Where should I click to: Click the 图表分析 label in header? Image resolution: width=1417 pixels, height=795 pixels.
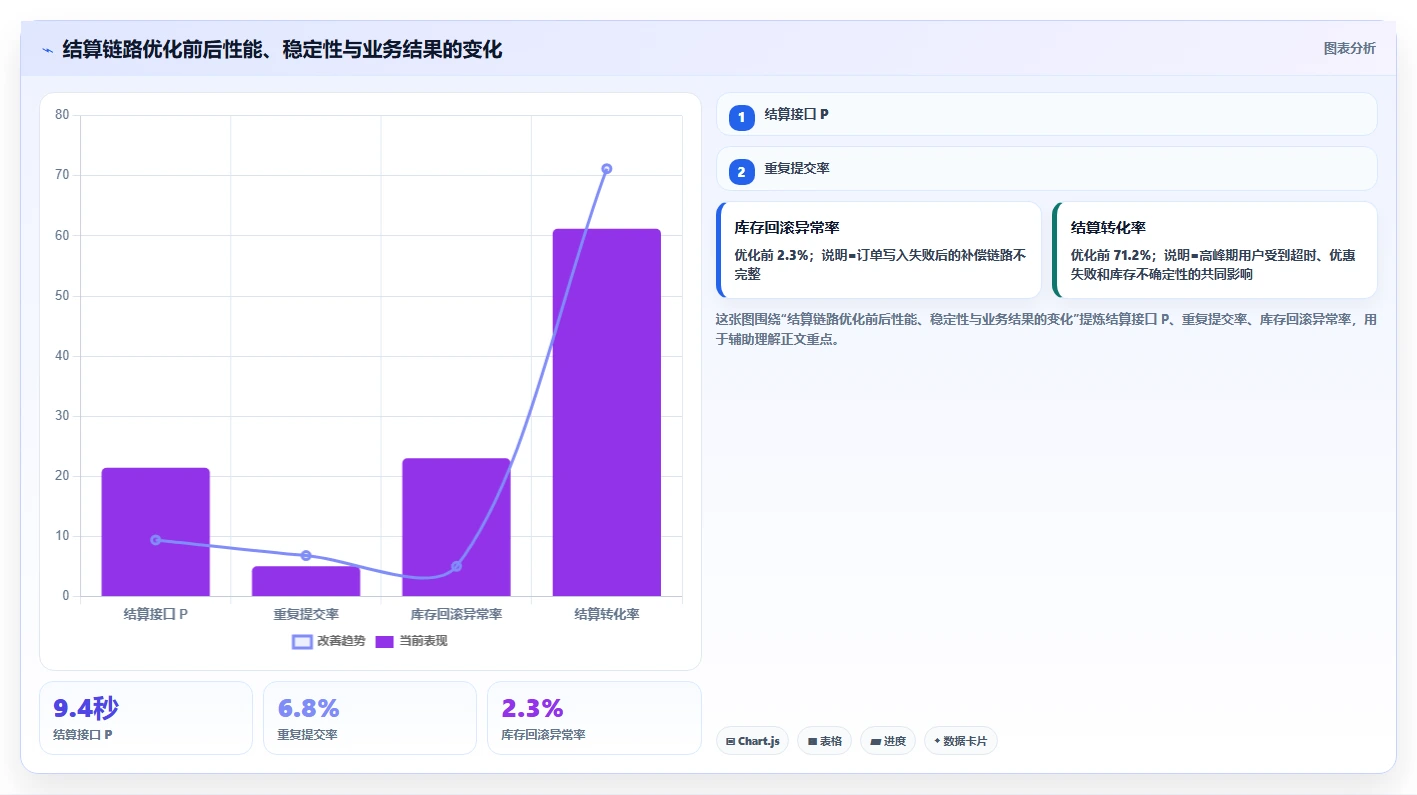tap(1349, 48)
